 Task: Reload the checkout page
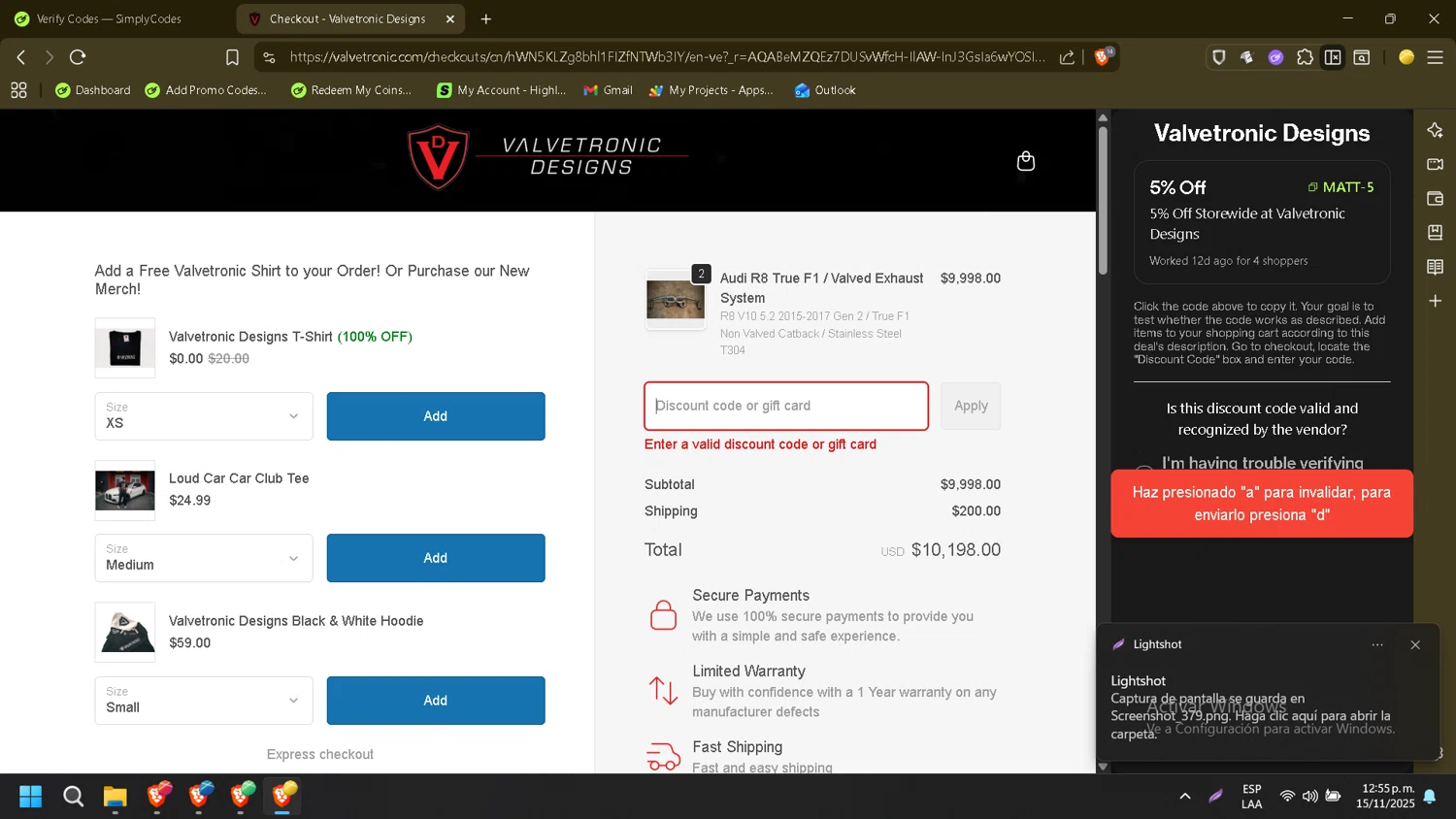79,57
